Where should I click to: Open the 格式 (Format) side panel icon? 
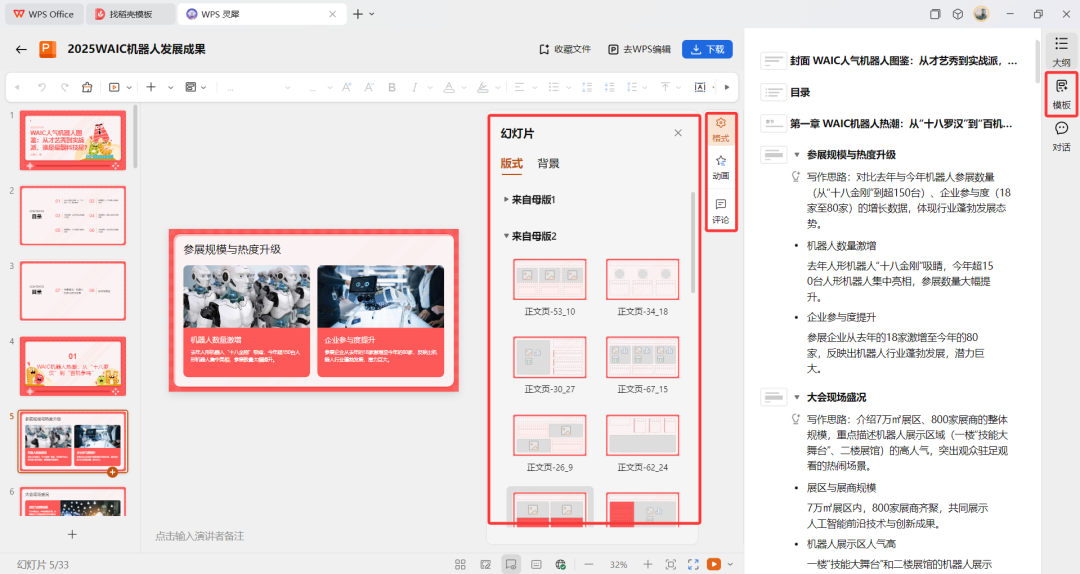click(720, 128)
